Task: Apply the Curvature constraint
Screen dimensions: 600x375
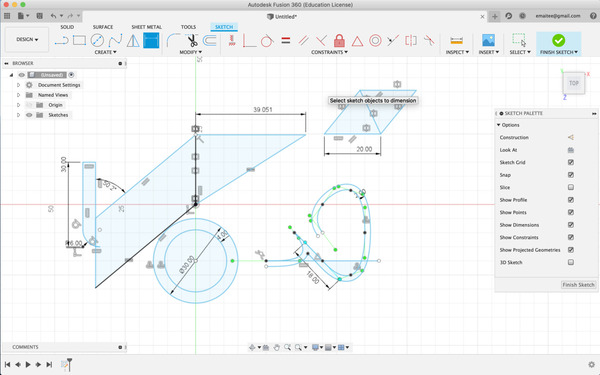Action: [x=429, y=40]
